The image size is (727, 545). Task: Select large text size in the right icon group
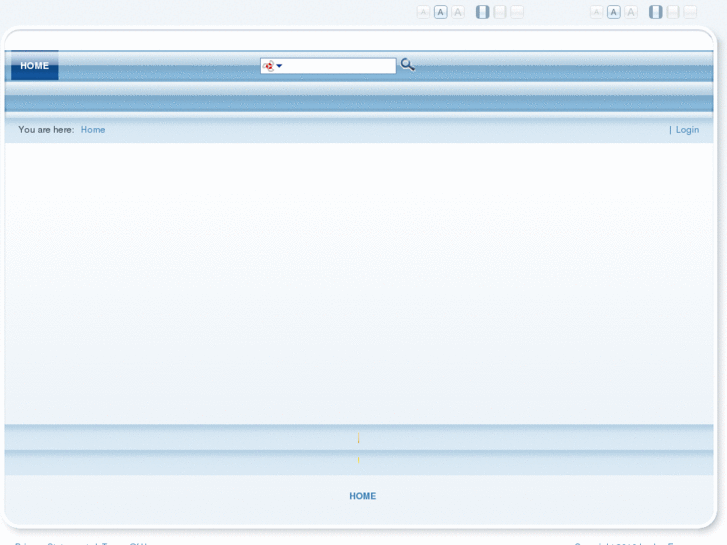point(631,12)
